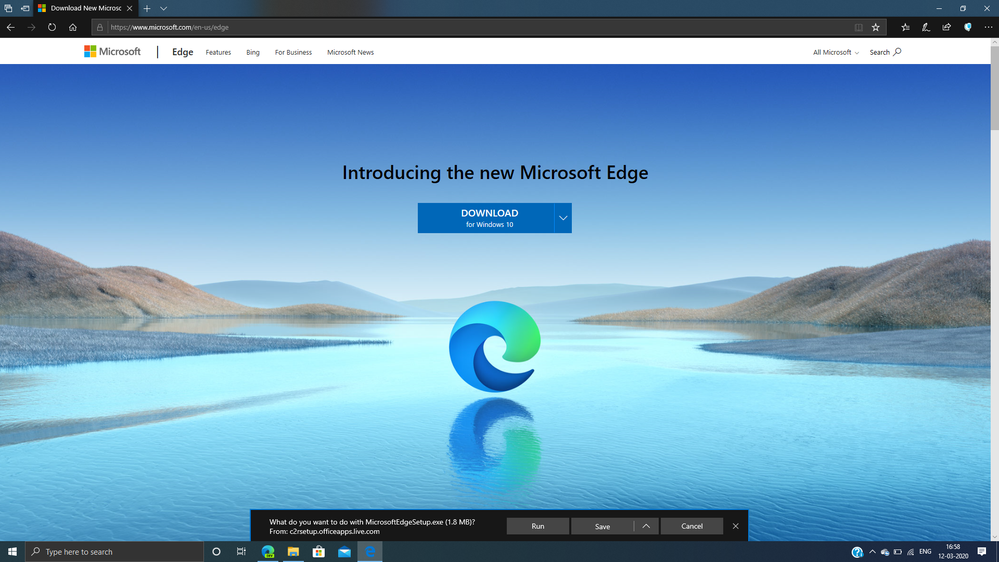Open the Features menu item

click(x=218, y=52)
